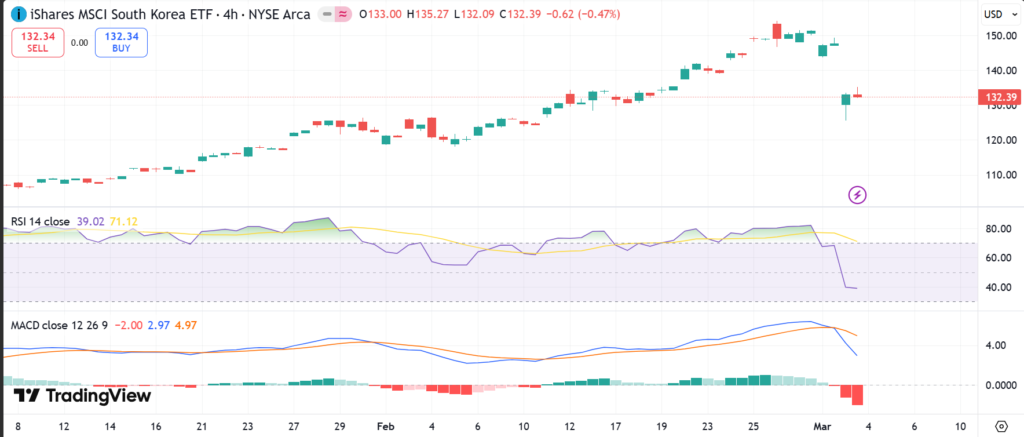Open the USD currency dropdown
Image resolution: width=1024 pixels, height=437 pixels.
[993, 15]
